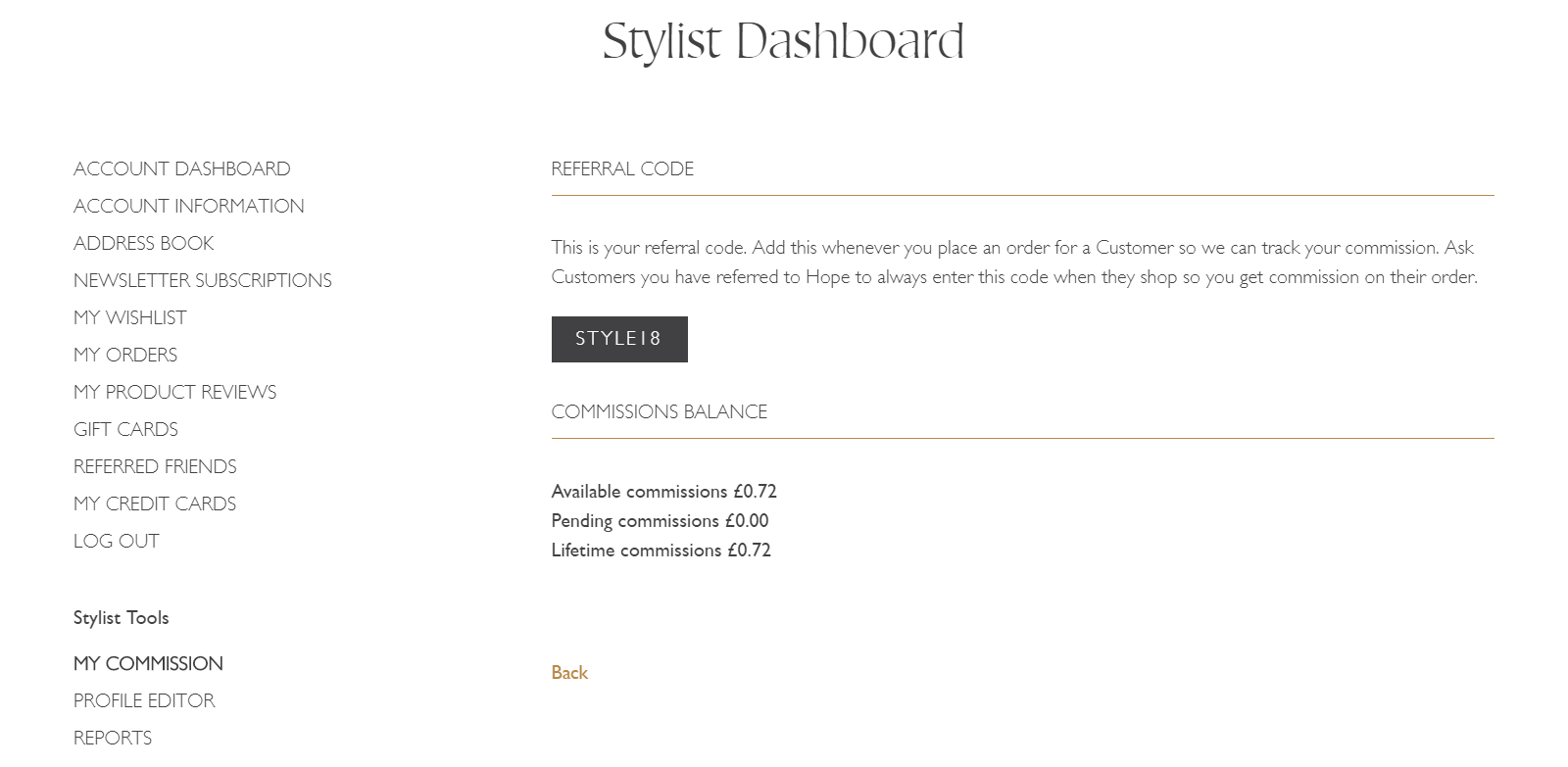The width and height of the screenshot is (1568, 767).
Task: Open Reports under Stylist Tools
Action: [113, 738]
